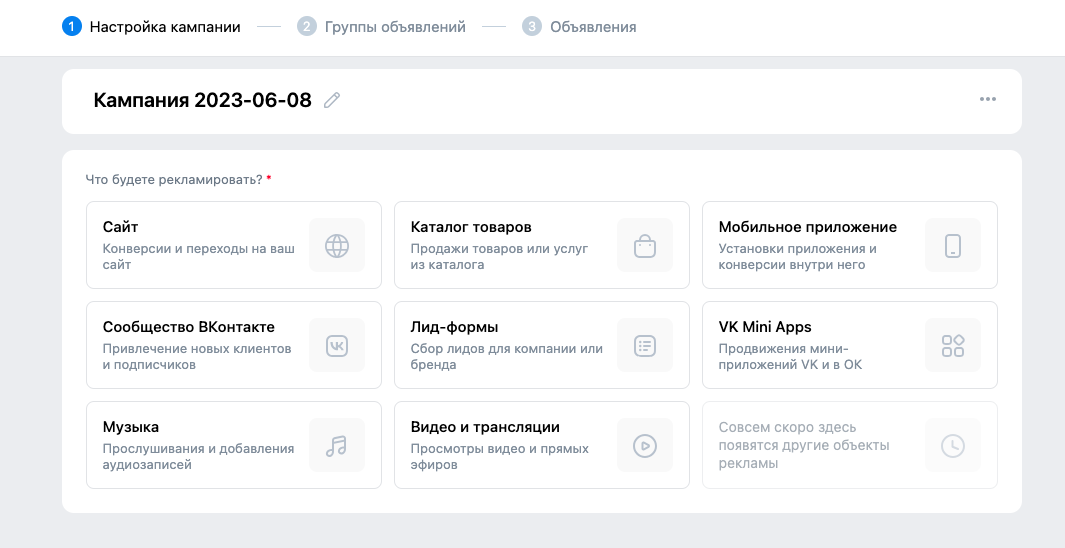Choose Видео и трансляции as the advertising object
The image size is (1065, 548).
pos(542,445)
